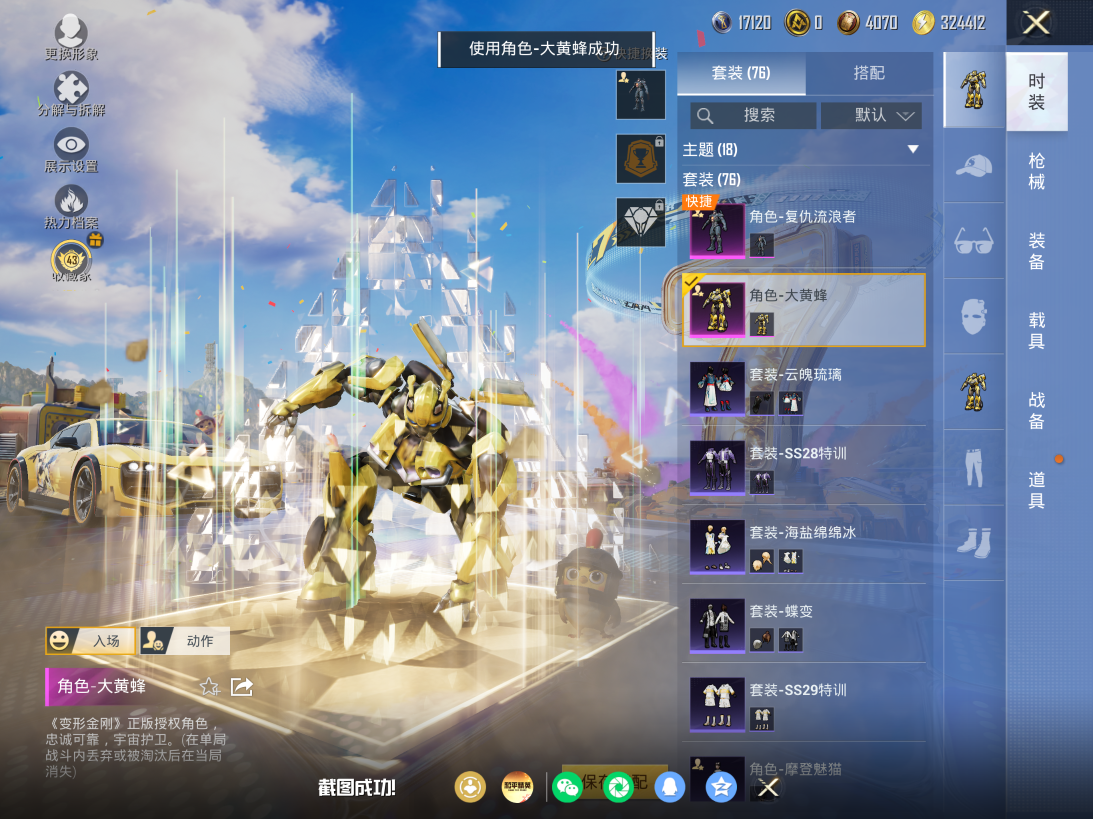The height and width of the screenshot is (819, 1093).
Task: Select the face mask category icon
Action: click(x=974, y=316)
